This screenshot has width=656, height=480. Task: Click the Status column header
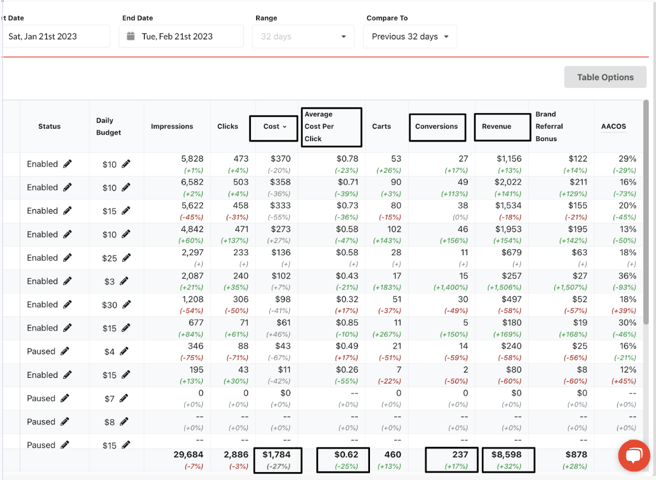coord(49,126)
